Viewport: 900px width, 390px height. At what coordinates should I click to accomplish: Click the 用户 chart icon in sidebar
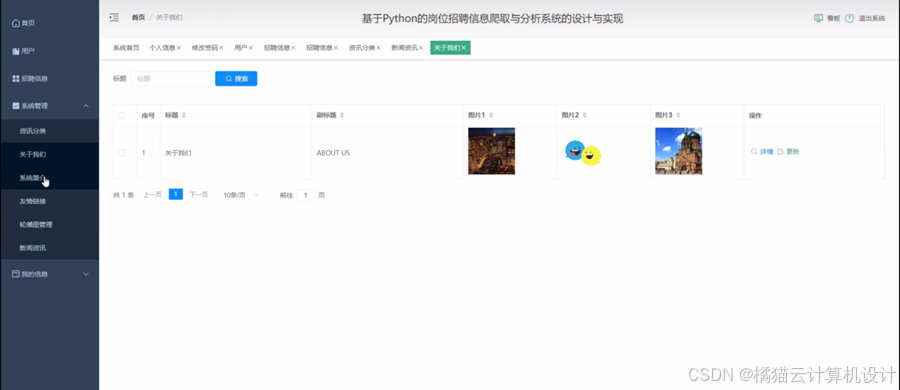16,51
